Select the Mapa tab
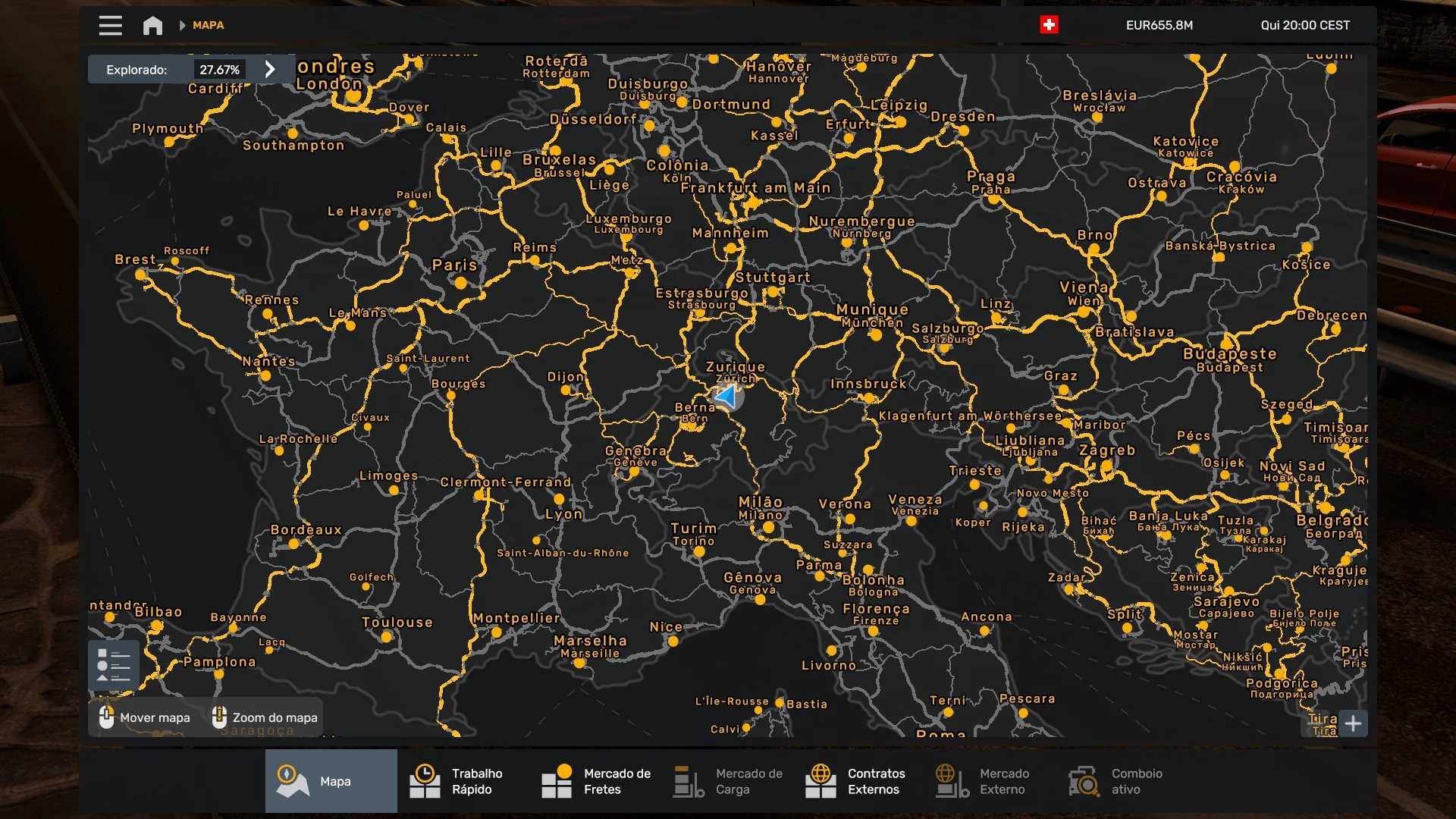The height and width of the screenshot is (819, 1456). pyautogui.click(x=331, y=781)
